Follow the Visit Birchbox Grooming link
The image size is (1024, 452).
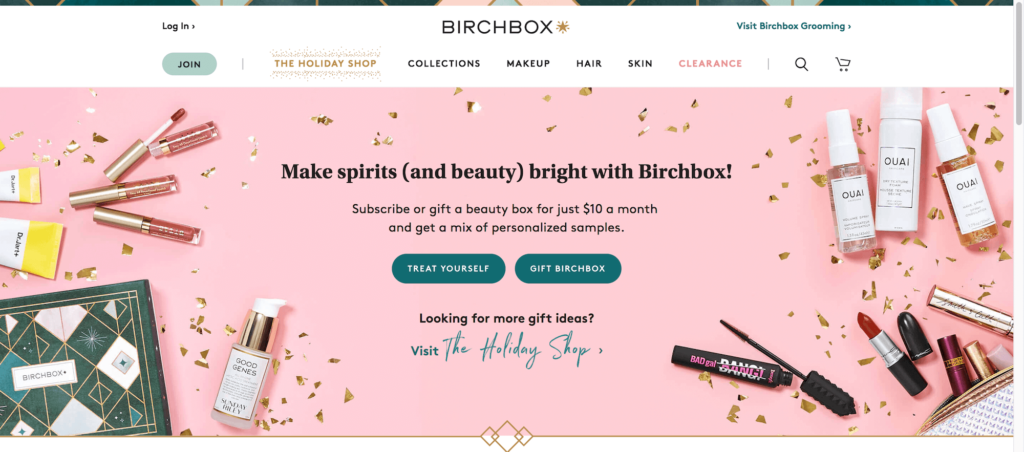(x=793, y=27)
